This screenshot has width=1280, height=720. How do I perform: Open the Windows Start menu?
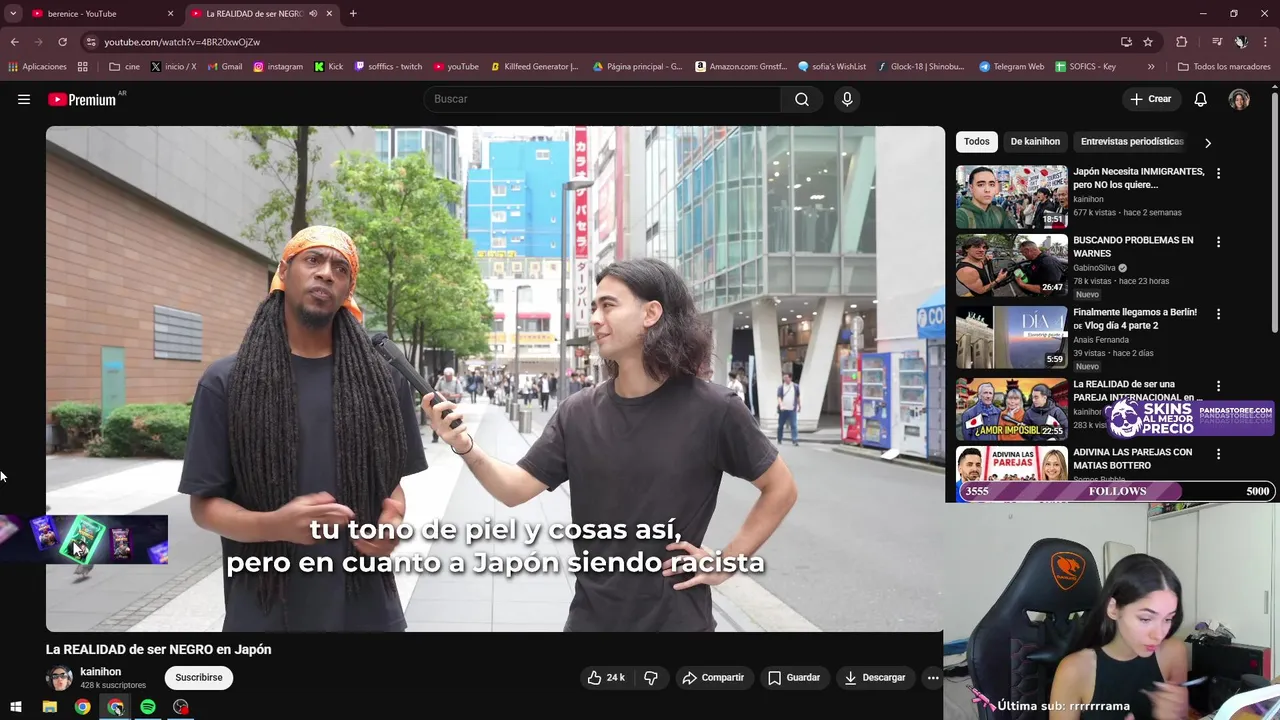pos(16,707)
